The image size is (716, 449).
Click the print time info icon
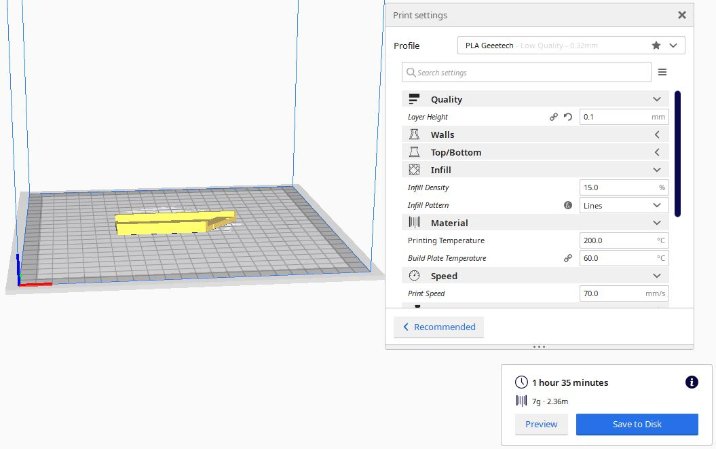[691, 382]
